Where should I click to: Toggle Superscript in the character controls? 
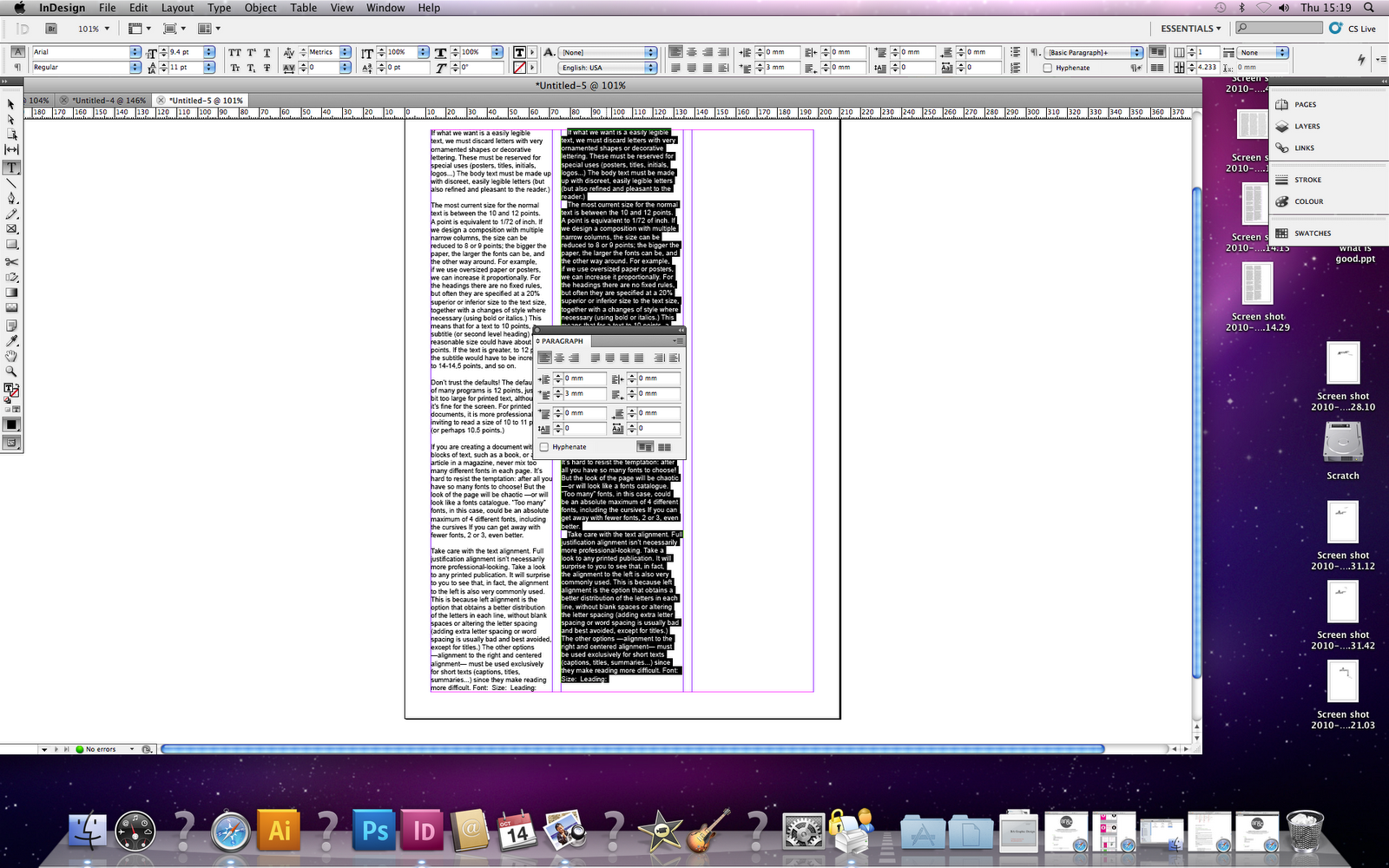pyautogui.click(x=251, y=52)
